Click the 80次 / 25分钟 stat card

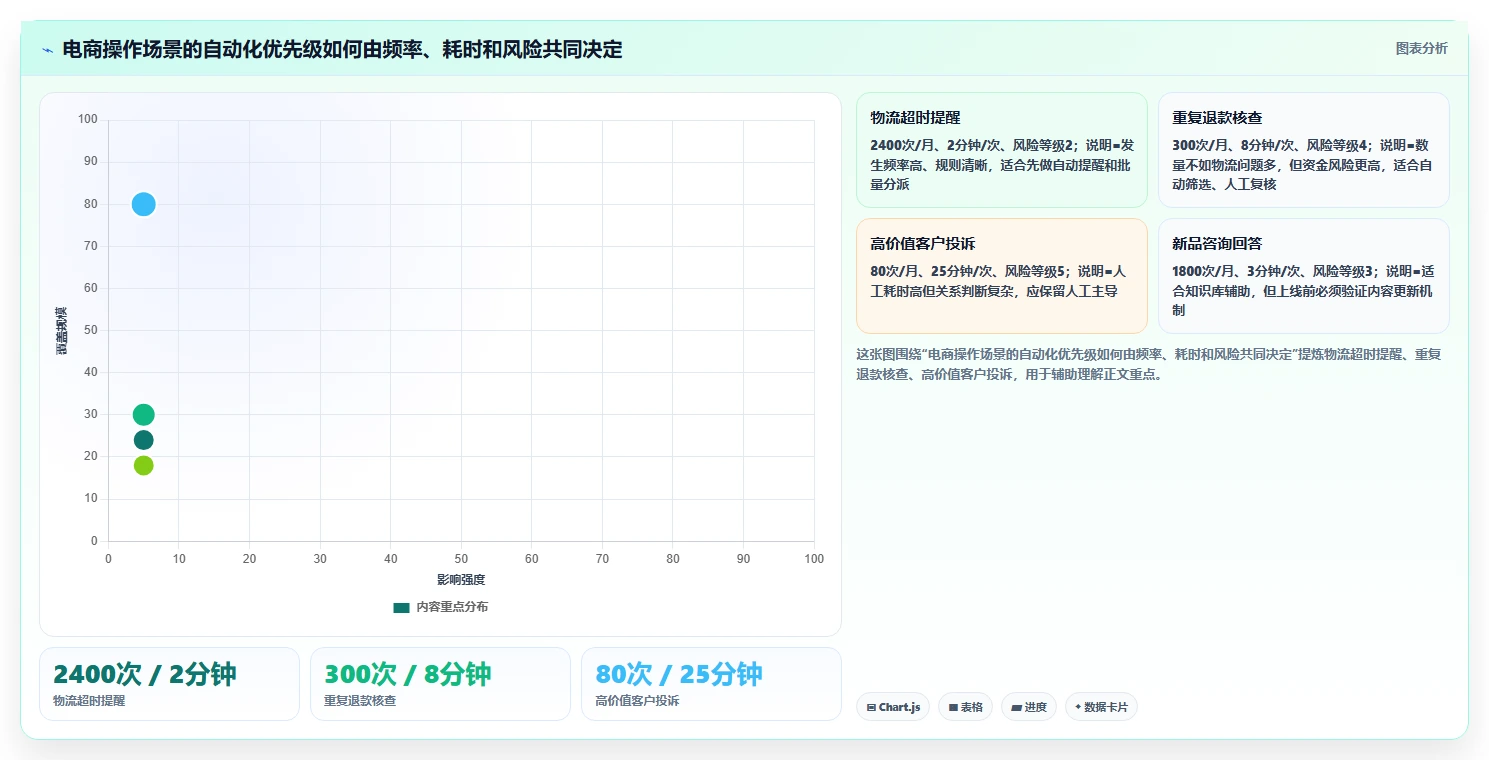coord(711,684)
